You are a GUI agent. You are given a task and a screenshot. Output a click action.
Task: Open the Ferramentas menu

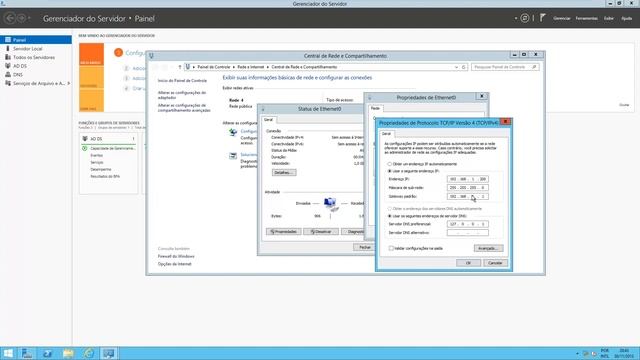pos(587,18)
